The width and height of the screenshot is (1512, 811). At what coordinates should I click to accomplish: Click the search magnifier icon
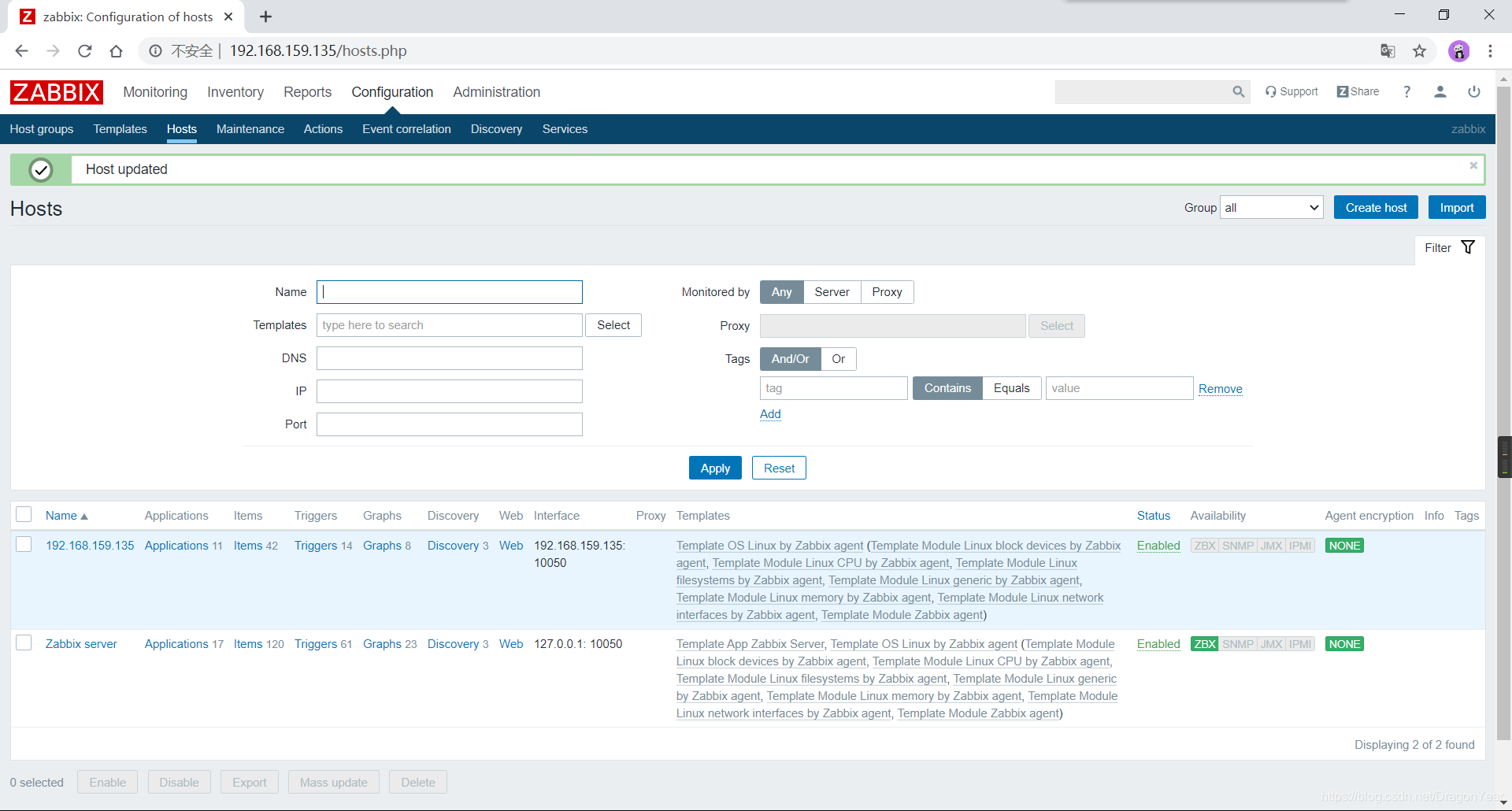(1239, 92)
